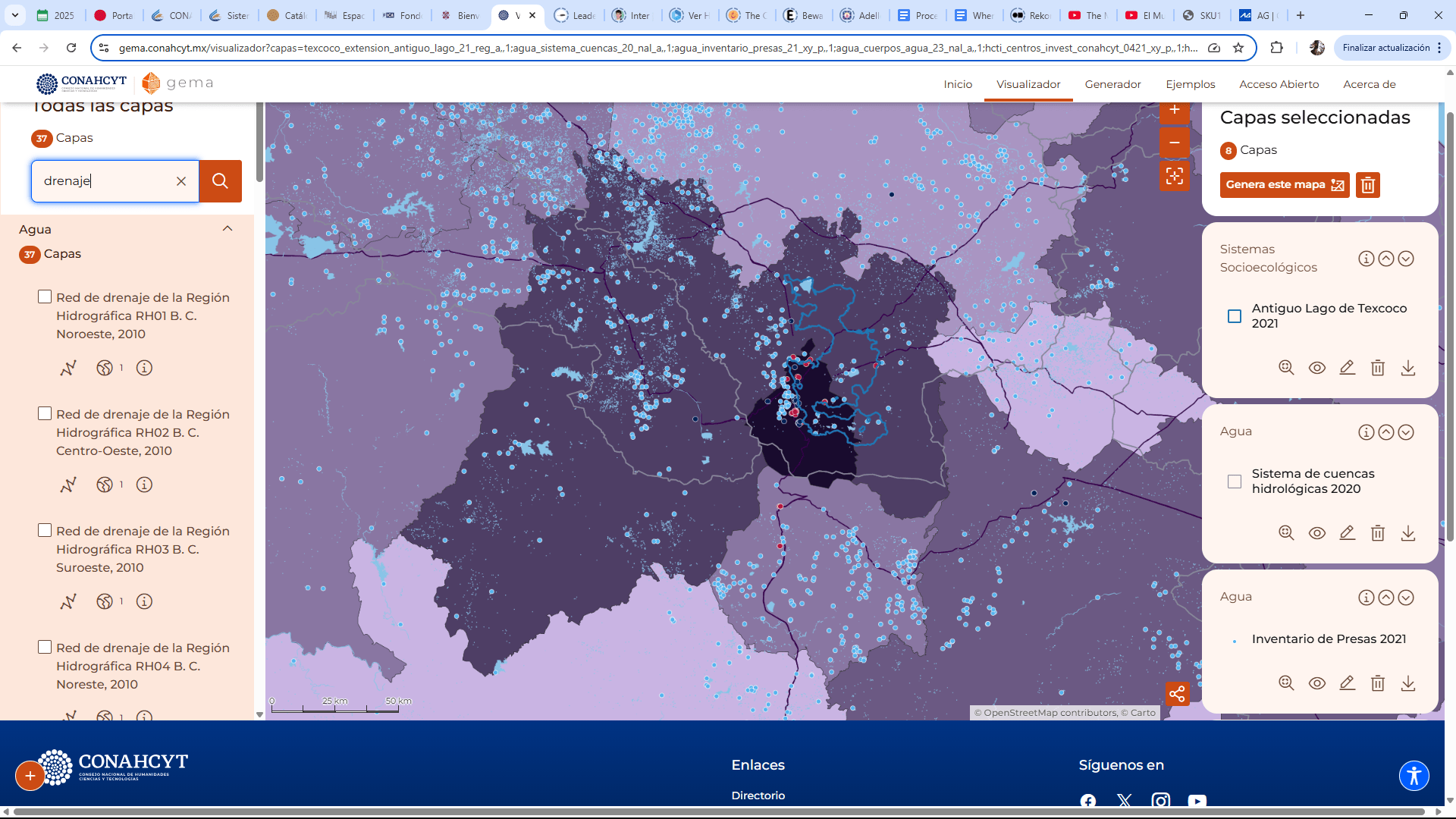Image resolution: width=1456 pixels, height=819 pixels.
Task: Click the share map icon
Action: (x=1177, y=694)
